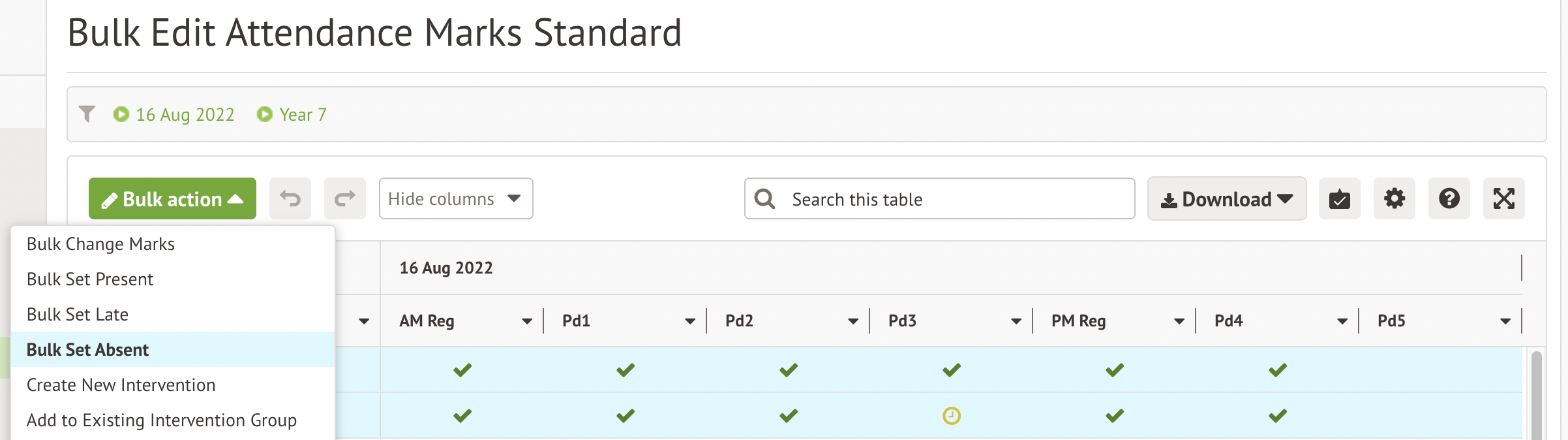Expand table to fullscreen
The height and width of the screenshot is (440, 1568).
pos(1503,198)
